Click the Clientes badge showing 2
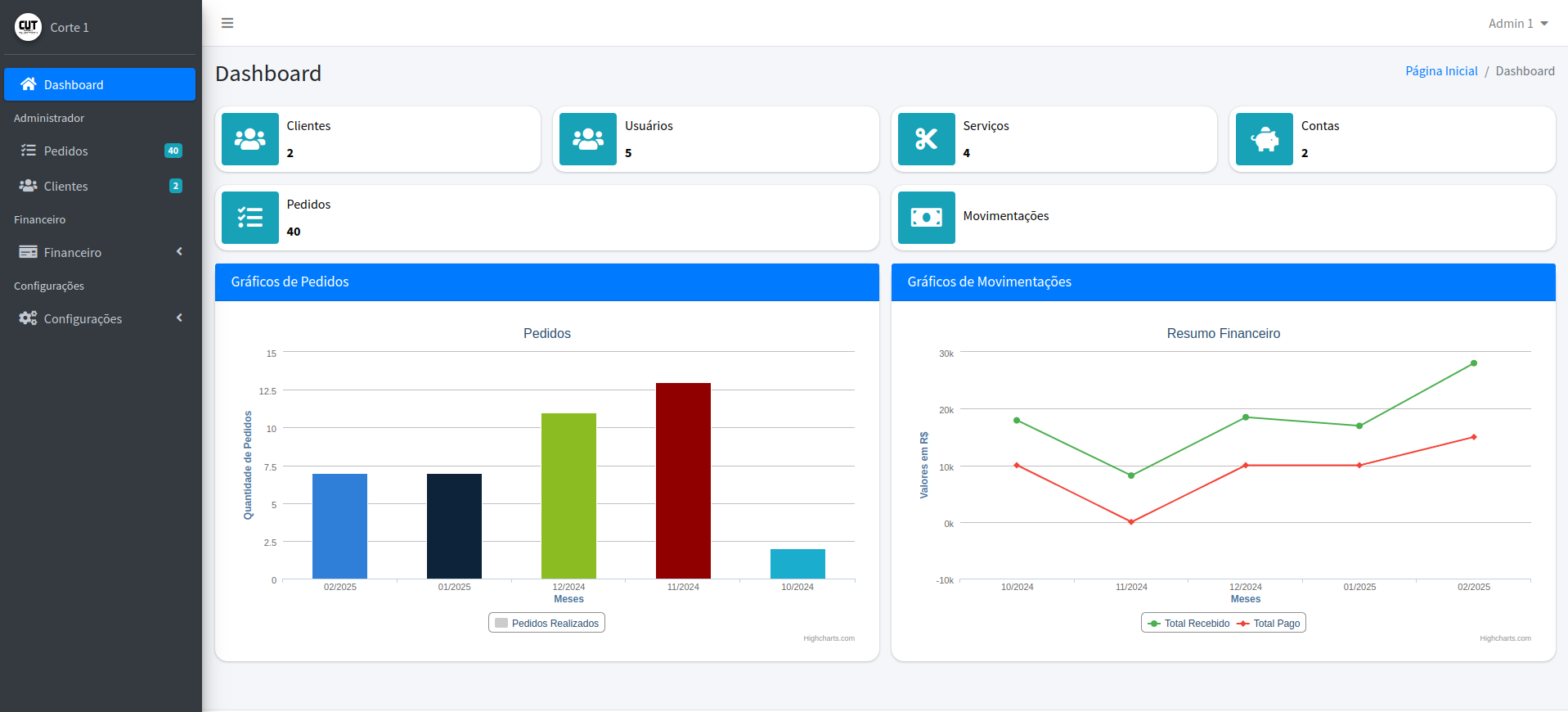This screenshot has width=1568, height=712. 176,186
